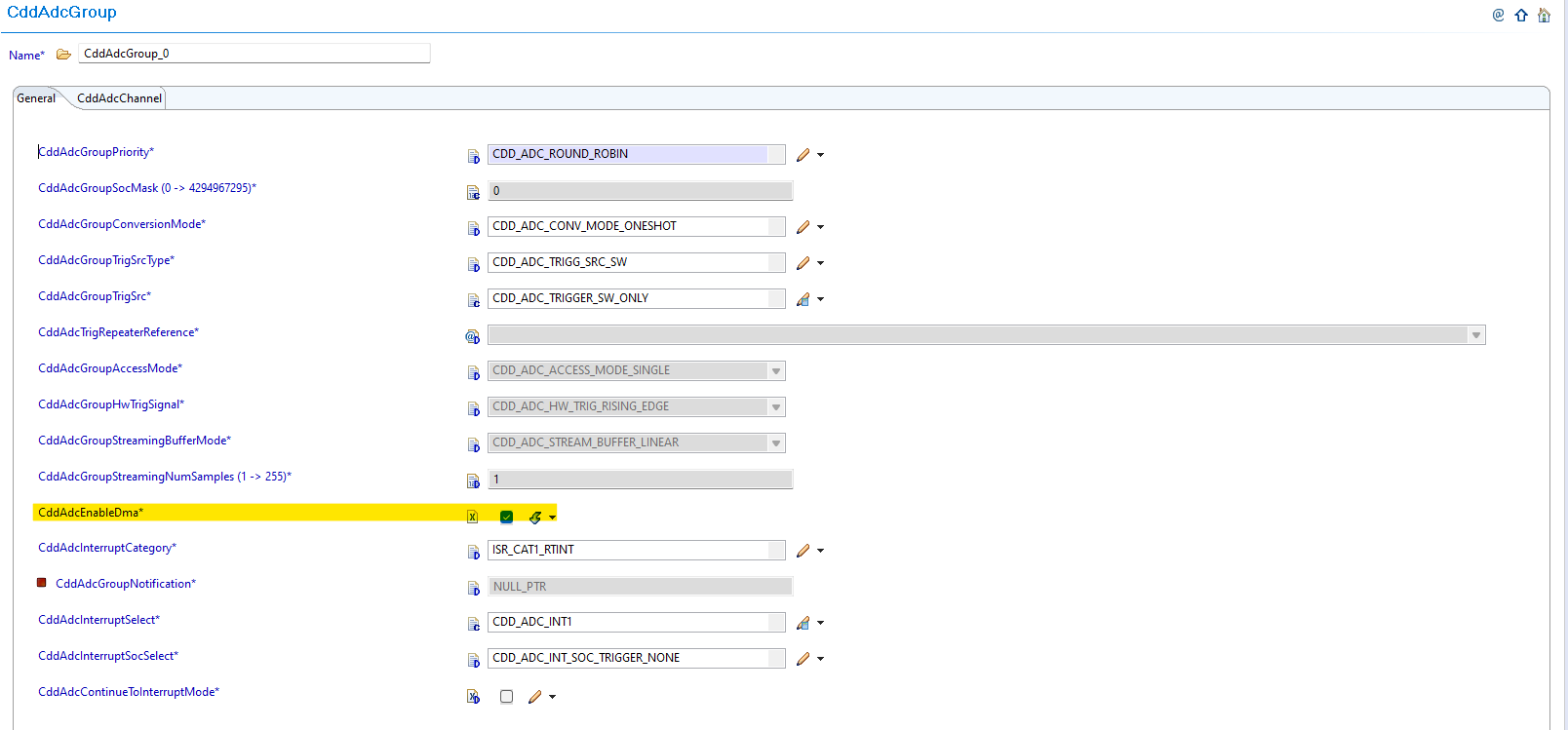Click the file icon for CddAdcGroupStreamingNumSamples
Image resolution: width=1568 pixels, height=730 pixels.
(473, 480)
